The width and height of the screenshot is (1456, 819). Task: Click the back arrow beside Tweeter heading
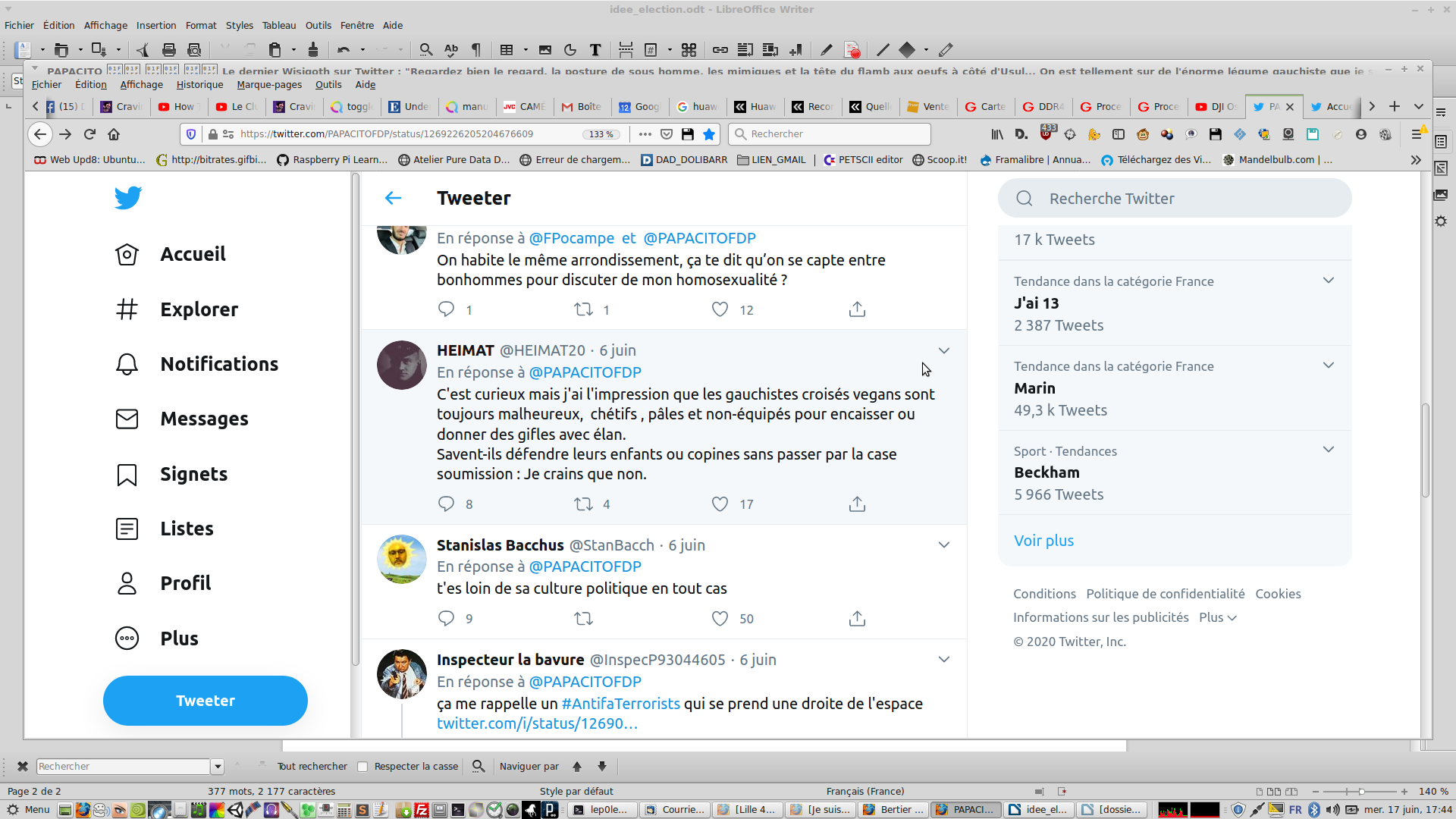pos(393,198)
